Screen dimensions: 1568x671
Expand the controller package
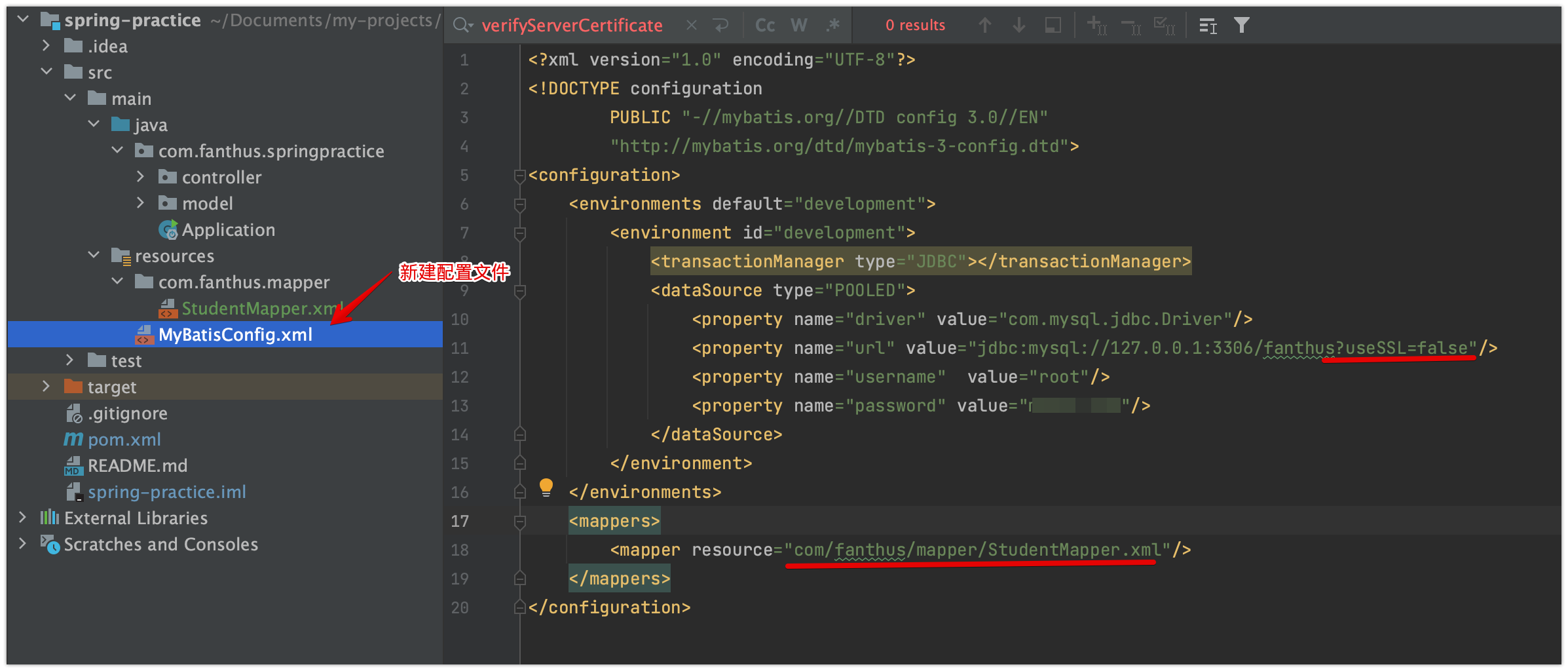click(x=140, y=177)
